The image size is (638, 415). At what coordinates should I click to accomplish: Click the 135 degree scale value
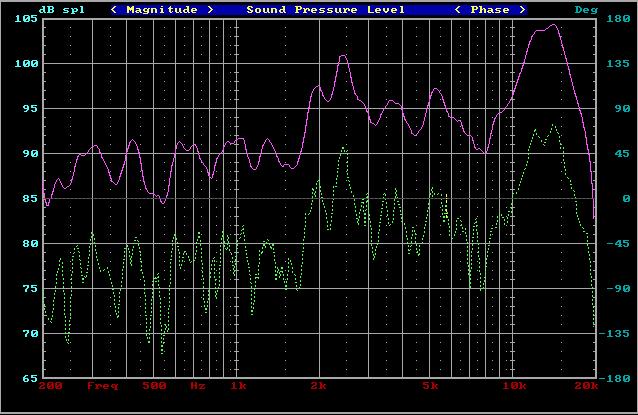[x=618, y=63]
